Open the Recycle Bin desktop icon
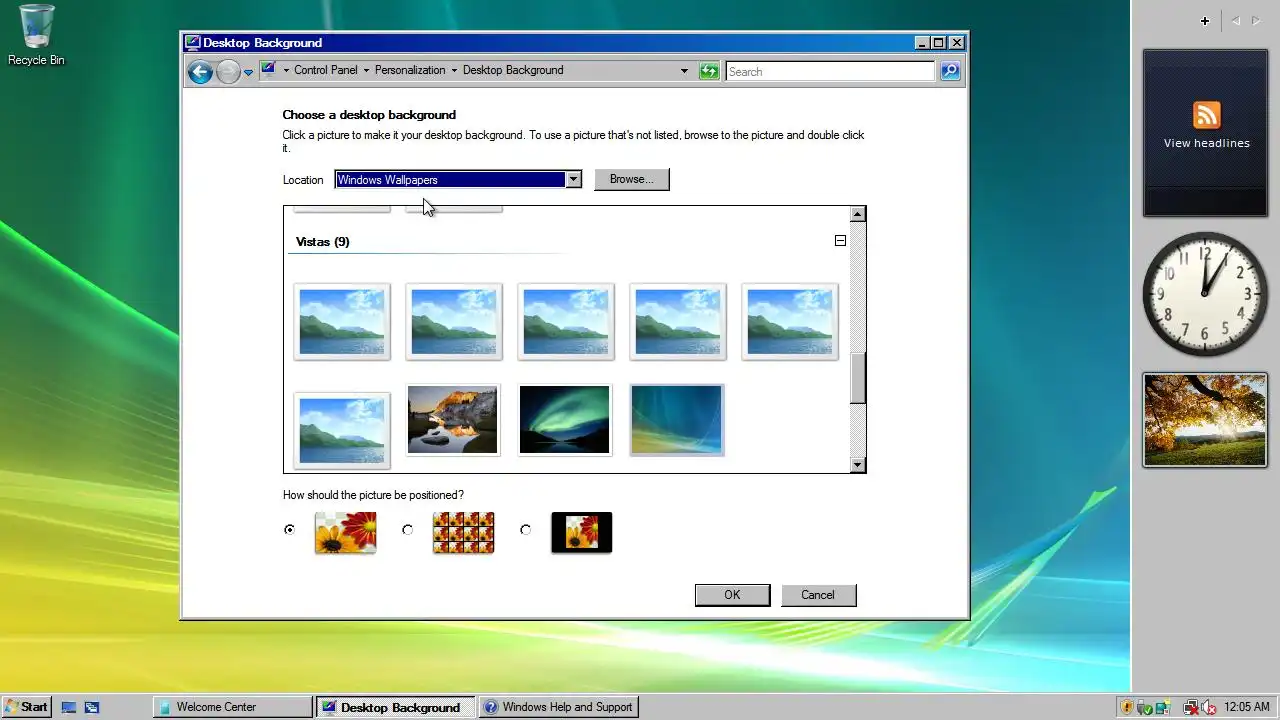Image resolution: width=1280 pixels, height=720 pixels. pyautogui.click(x=36, y=36)
